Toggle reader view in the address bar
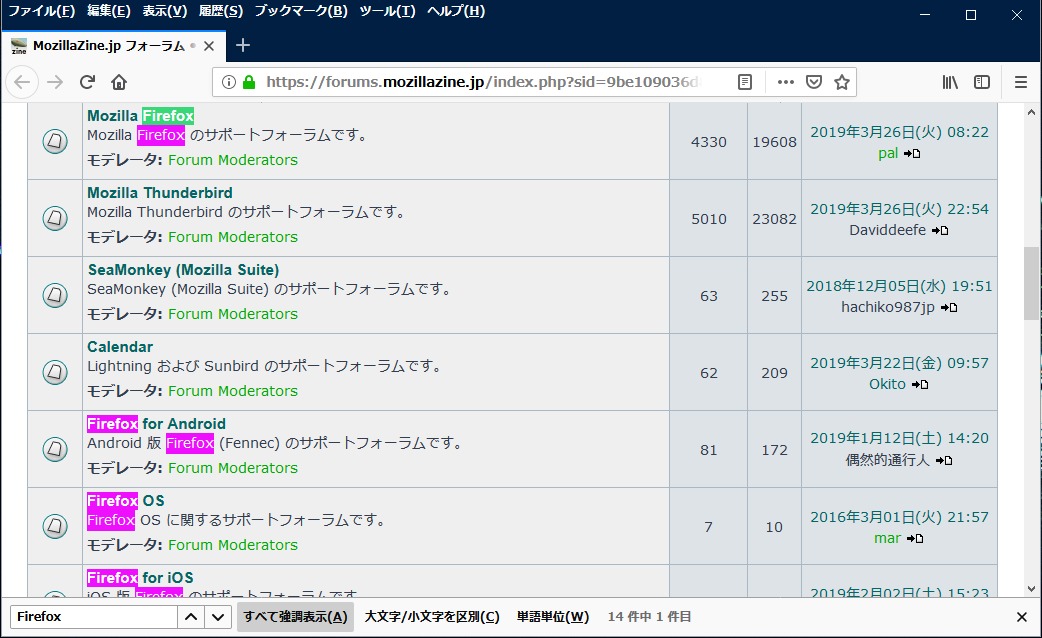Screen dimensions: 1042x638 pos(745,82)
